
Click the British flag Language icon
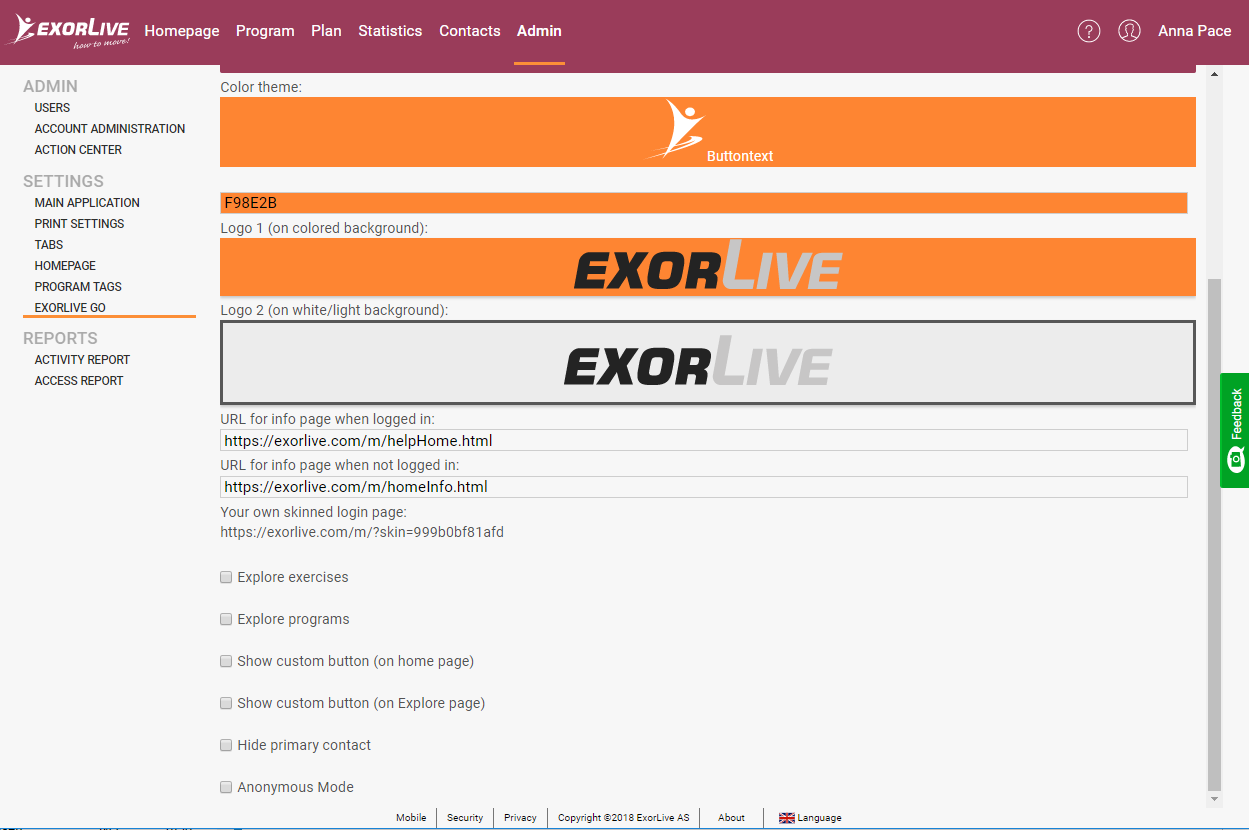pyautogui.click(x=787, y=818)
